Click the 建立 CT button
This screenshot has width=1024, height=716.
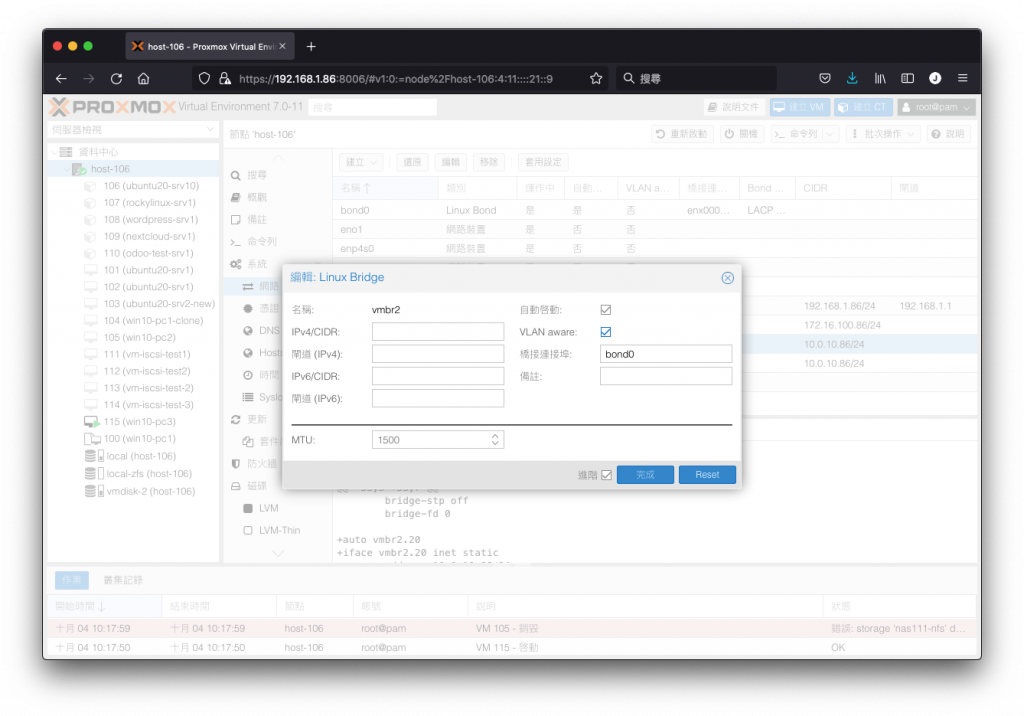(863, 107)
